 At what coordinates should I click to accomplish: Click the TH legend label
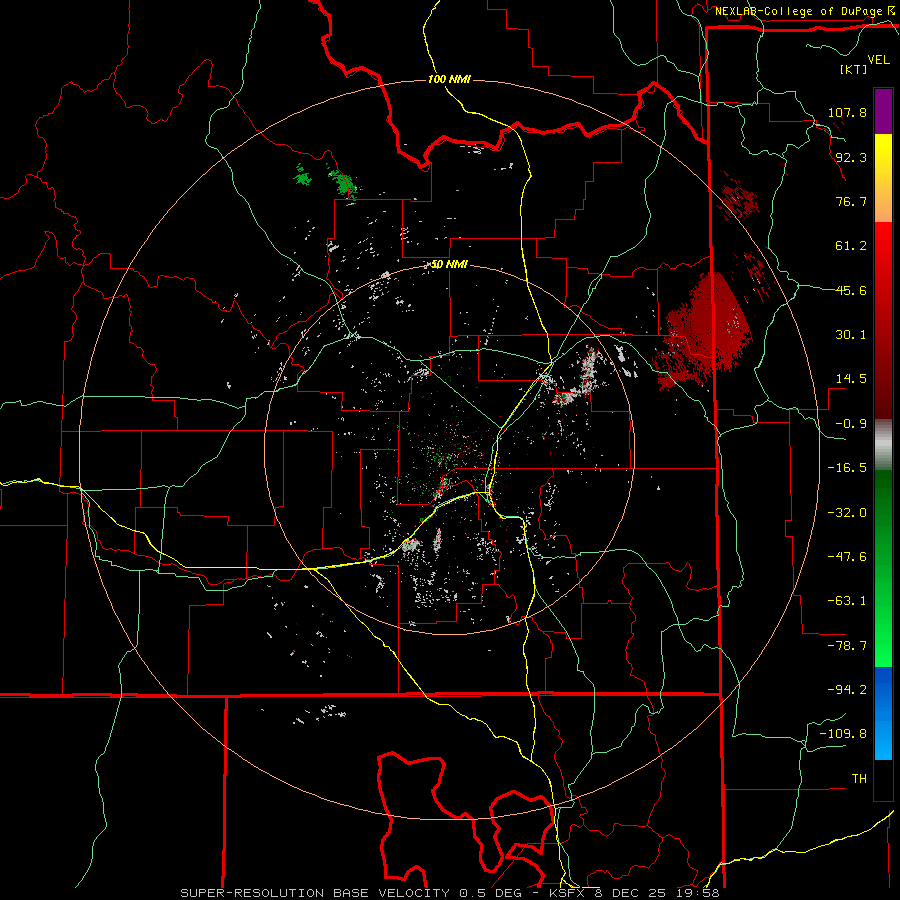(x=859, y=778)
